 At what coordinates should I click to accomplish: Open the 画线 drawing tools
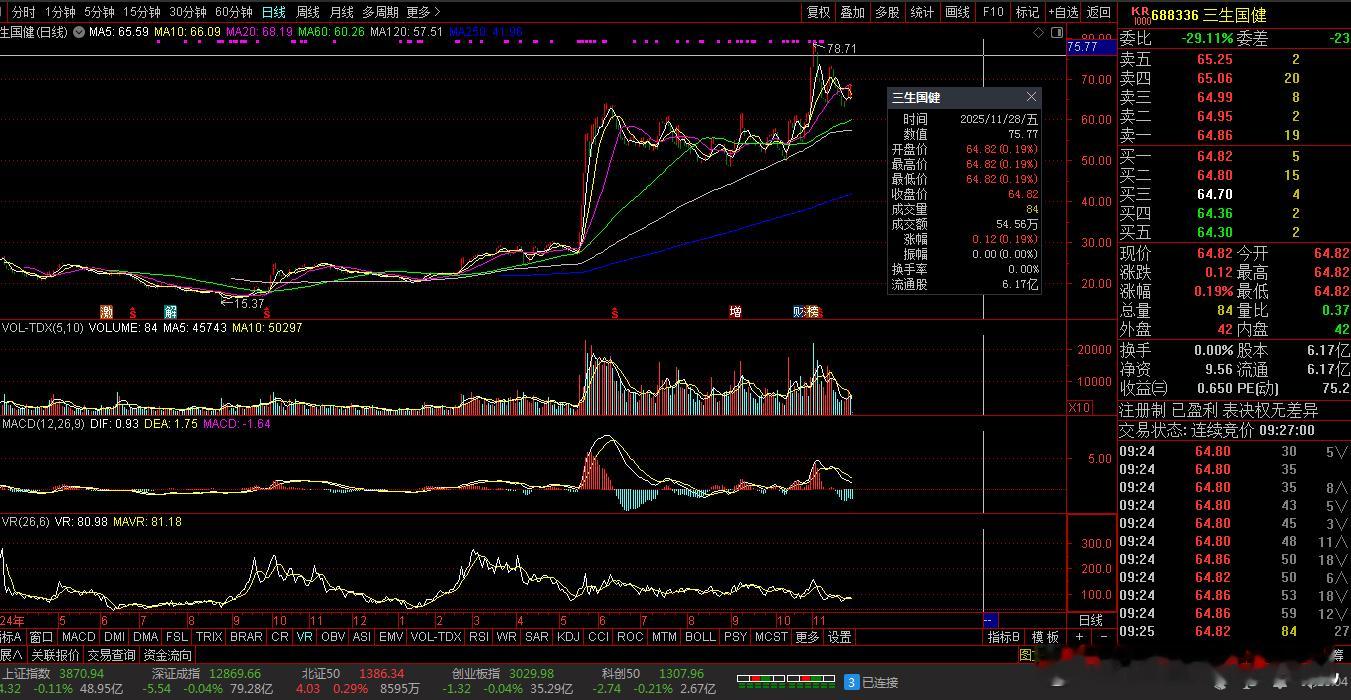coord(957,12)
